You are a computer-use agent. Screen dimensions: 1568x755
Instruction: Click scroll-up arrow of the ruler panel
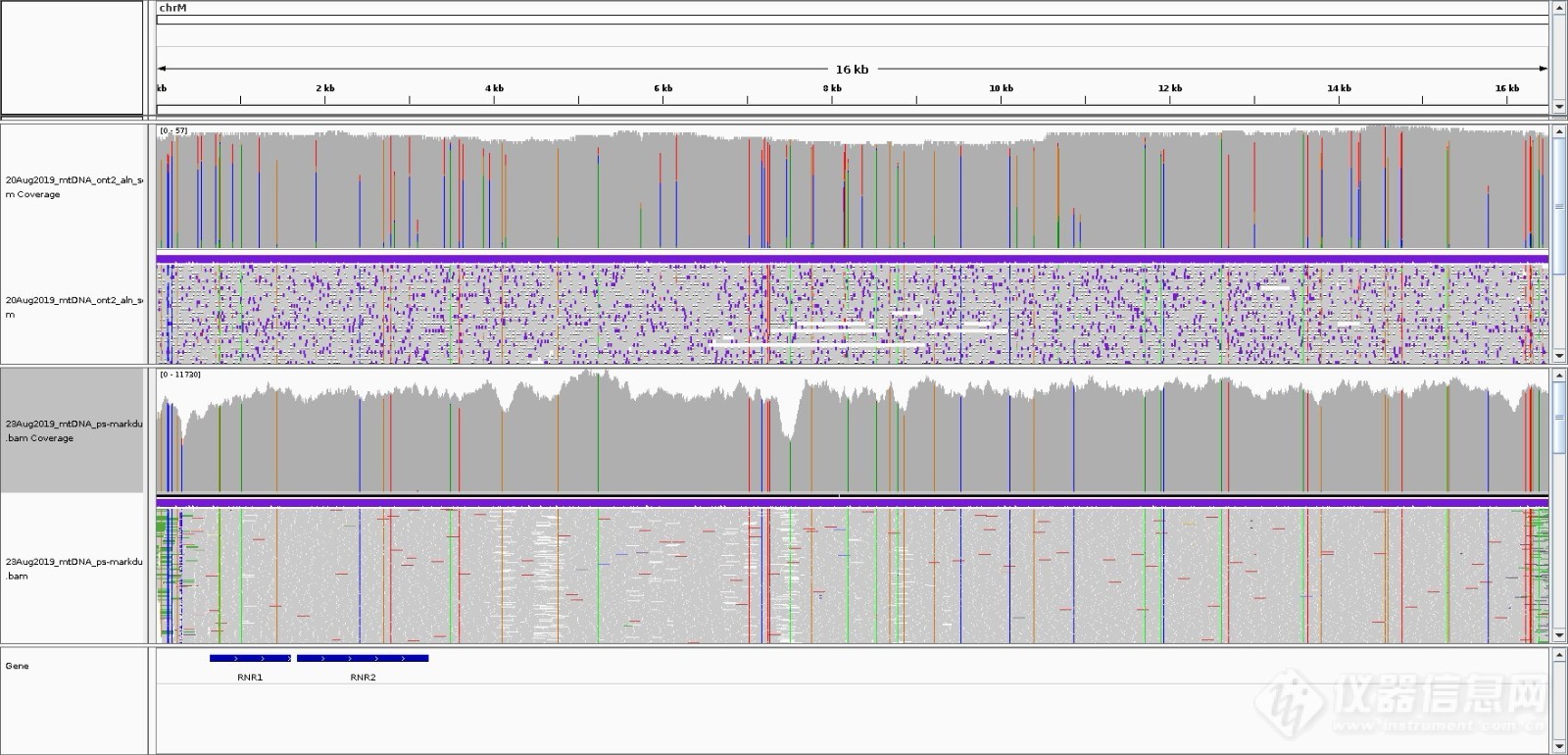[x=1559, y=8]
